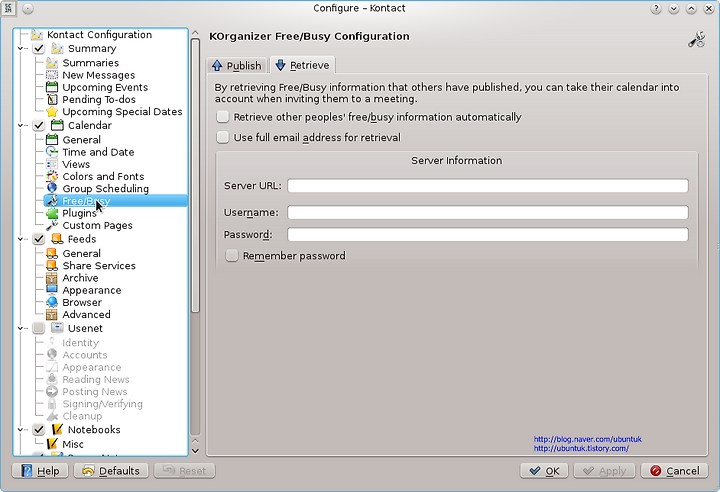This screenshot has width=720, height=492.
Task: Click the Custom Pages wrench icon
Action: pos(52,225)
